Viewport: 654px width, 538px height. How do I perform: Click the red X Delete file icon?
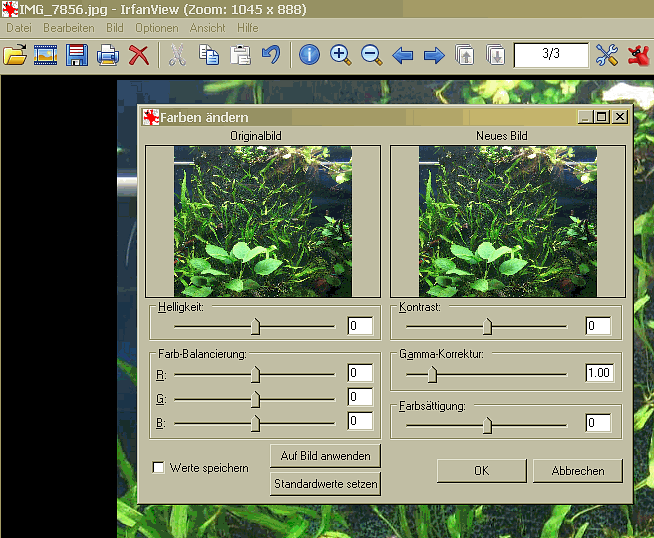[139, 55]
